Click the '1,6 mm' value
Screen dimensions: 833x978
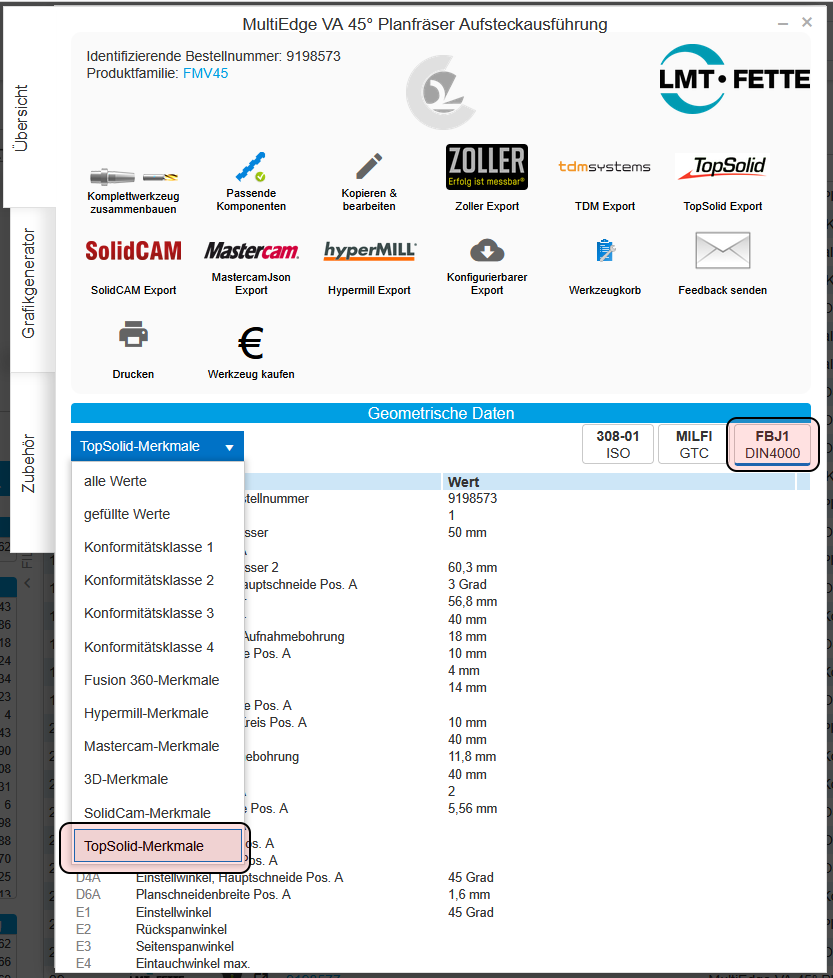pos(469,894)
